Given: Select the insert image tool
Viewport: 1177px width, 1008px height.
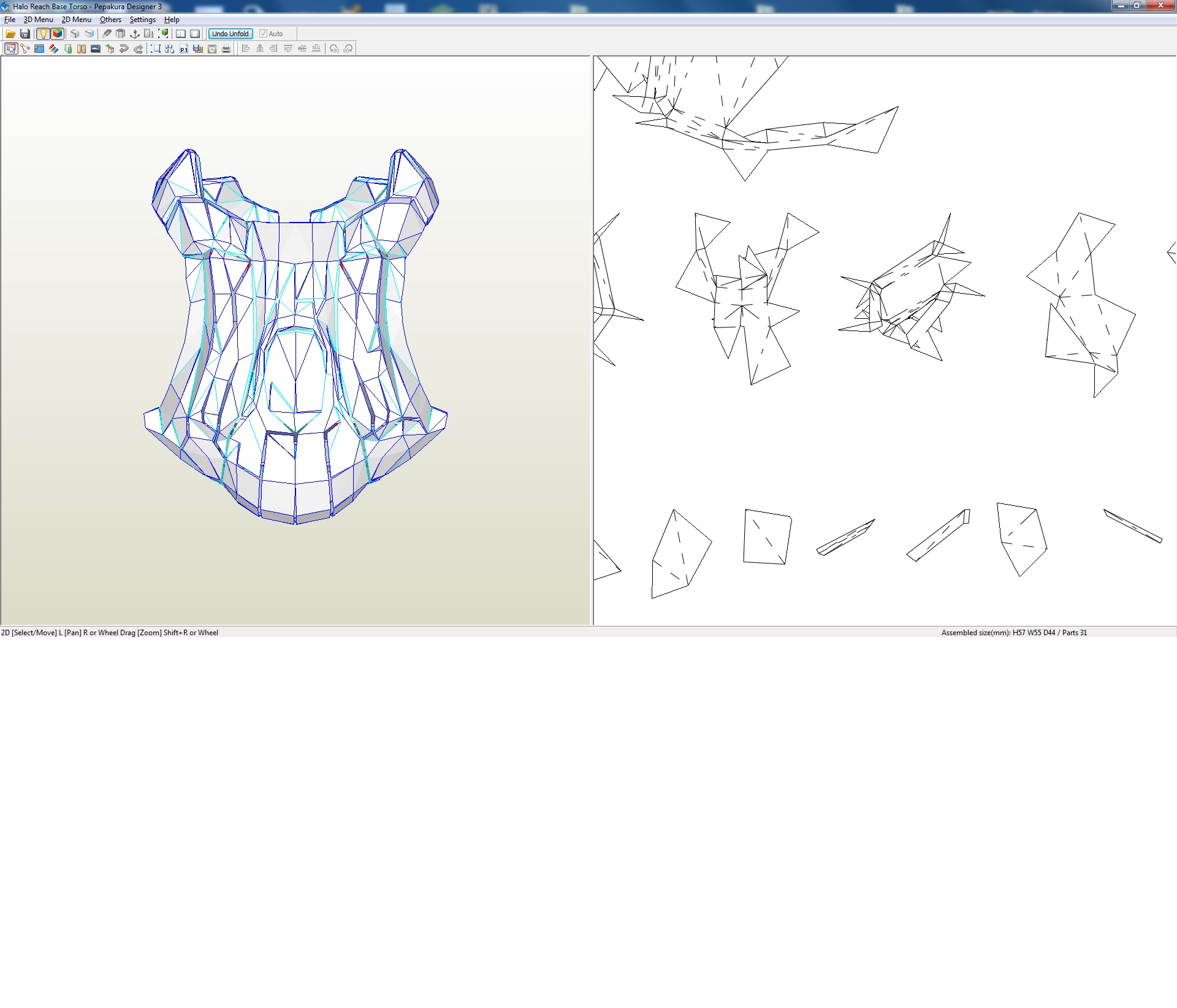Looking at the screenshot, I should tap(96, 48).
